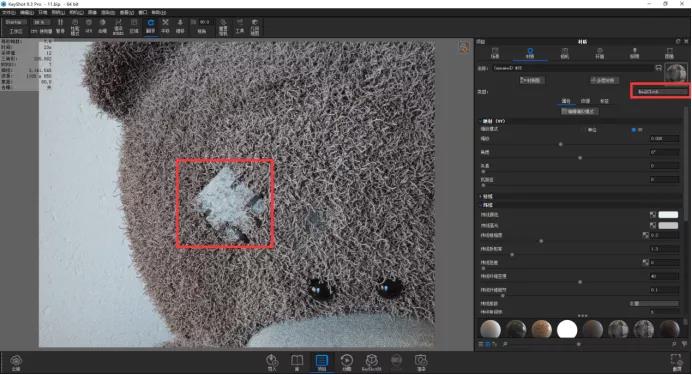Select the Labels sub-tab
The width and height of the screenshot is (692, 375).
click(x=605, y=101)
